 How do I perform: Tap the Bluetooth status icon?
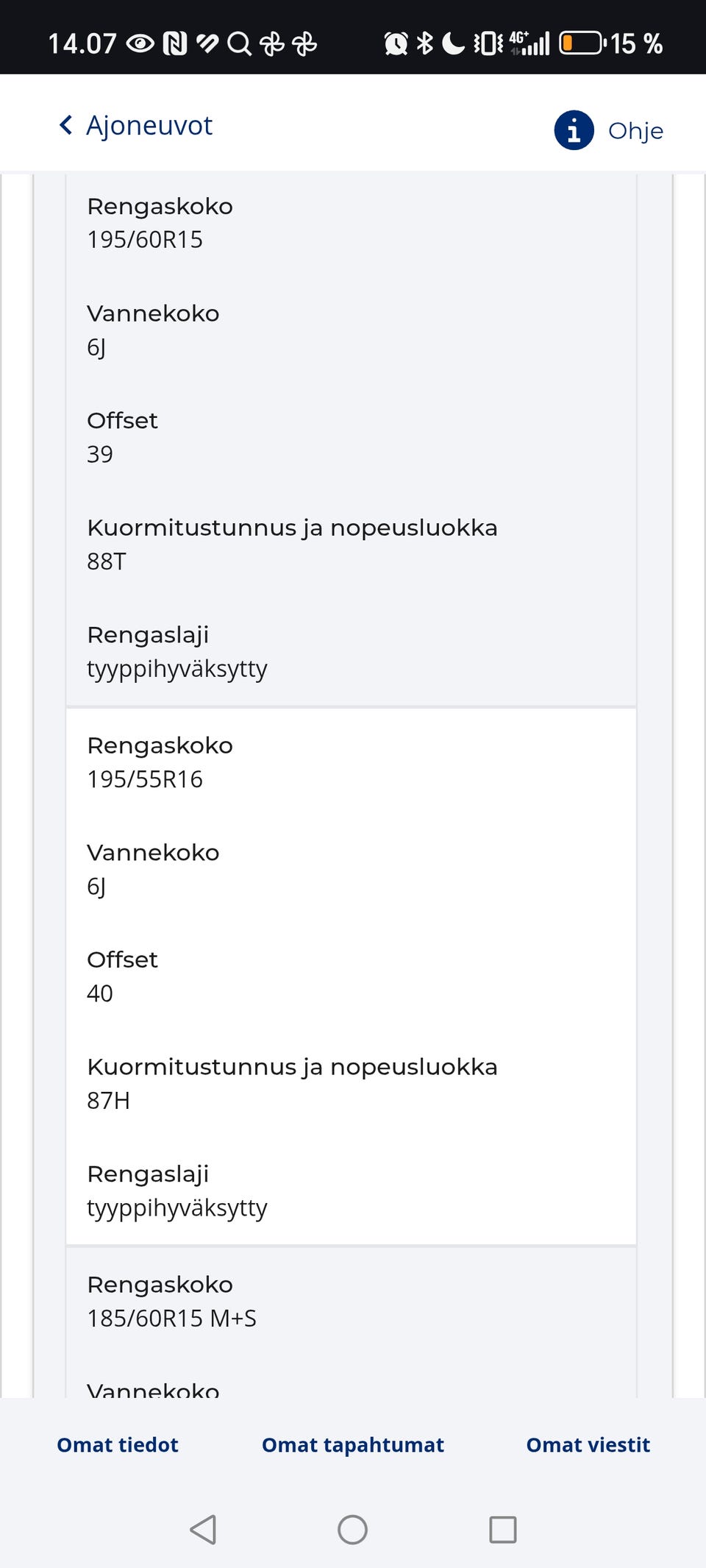[x=424, y=43]
